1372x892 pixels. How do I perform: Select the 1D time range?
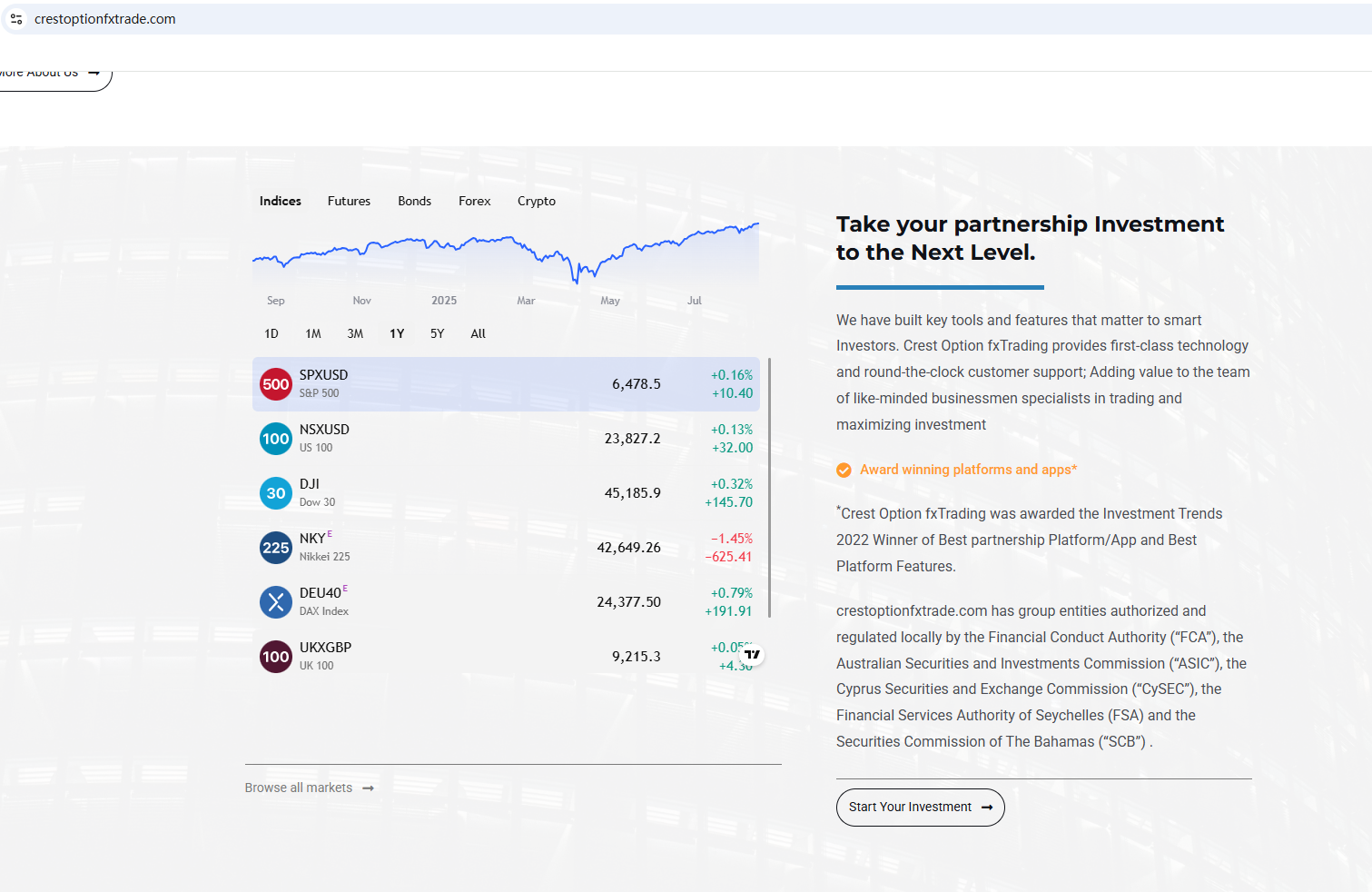[x=271, y=333]
